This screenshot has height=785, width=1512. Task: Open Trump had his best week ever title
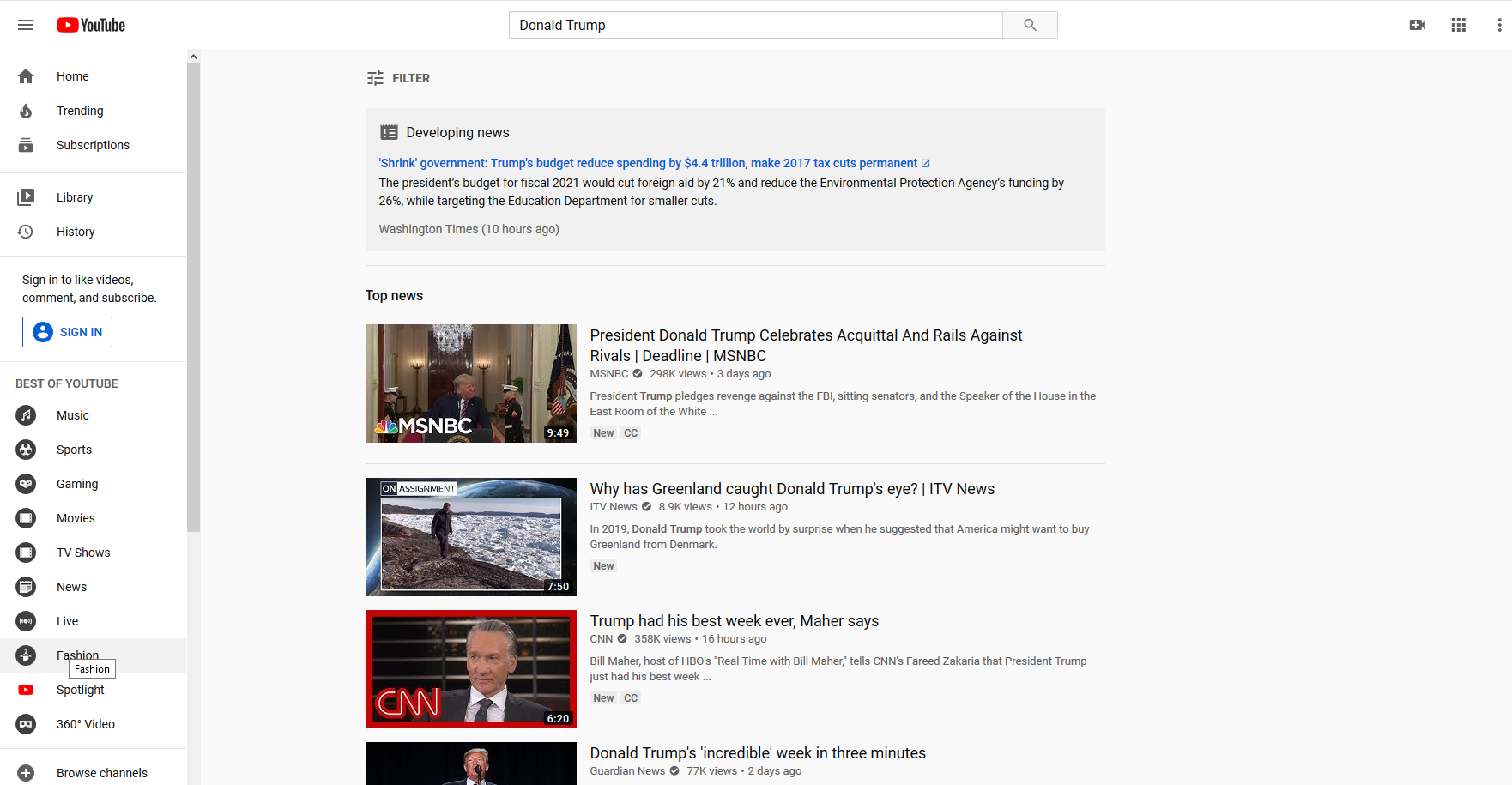[x=734, y=620]
